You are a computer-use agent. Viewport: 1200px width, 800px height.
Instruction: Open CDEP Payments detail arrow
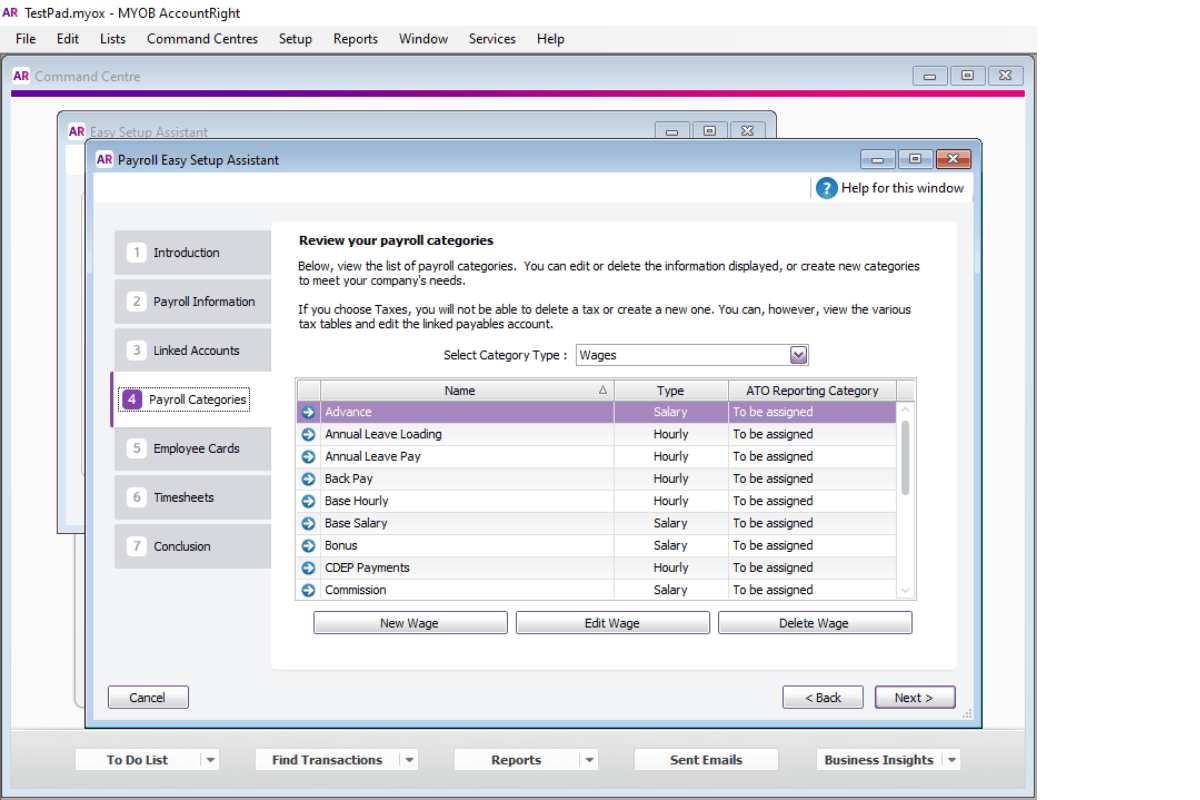click(x=307, y=567)
